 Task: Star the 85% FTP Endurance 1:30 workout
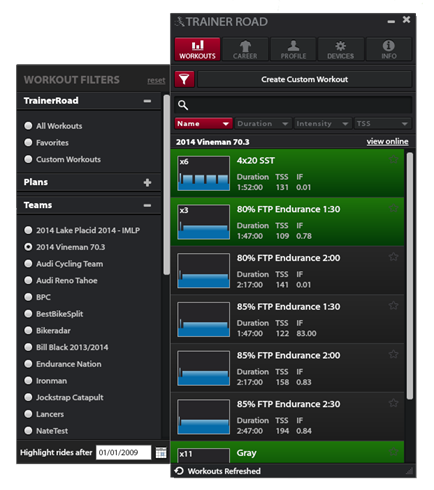(394, 305)
